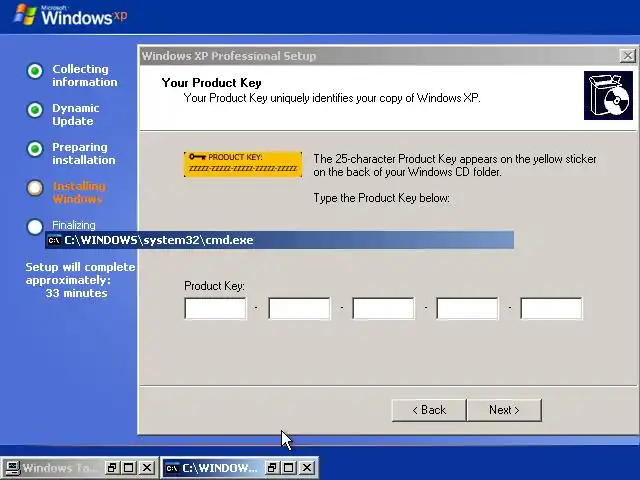The image size is (640, 480).
Task: Focus the fourth Product Key field
Action: [x=467, y=308]
